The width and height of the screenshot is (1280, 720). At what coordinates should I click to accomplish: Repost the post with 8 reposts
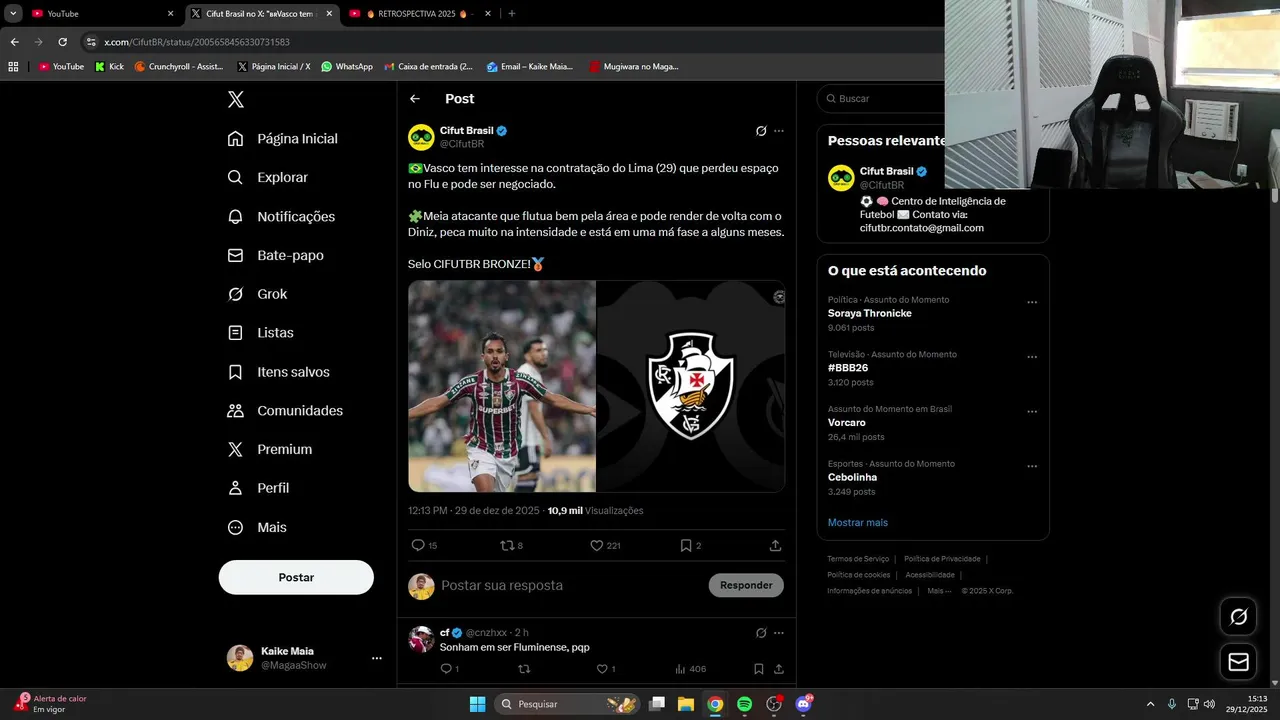(511, 545)
